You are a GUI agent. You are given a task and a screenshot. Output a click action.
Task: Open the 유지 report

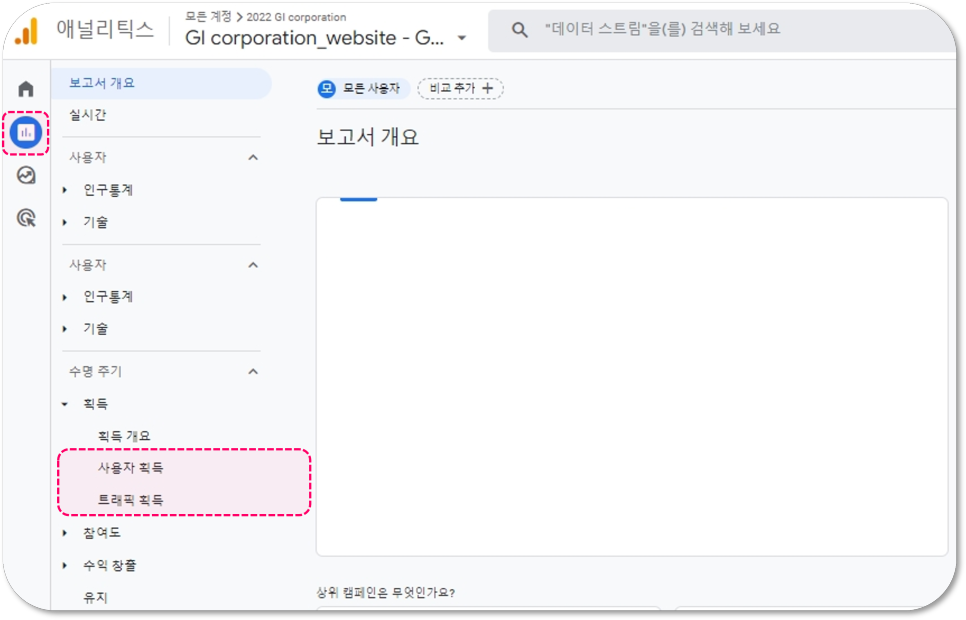click(x=95, y=598)
